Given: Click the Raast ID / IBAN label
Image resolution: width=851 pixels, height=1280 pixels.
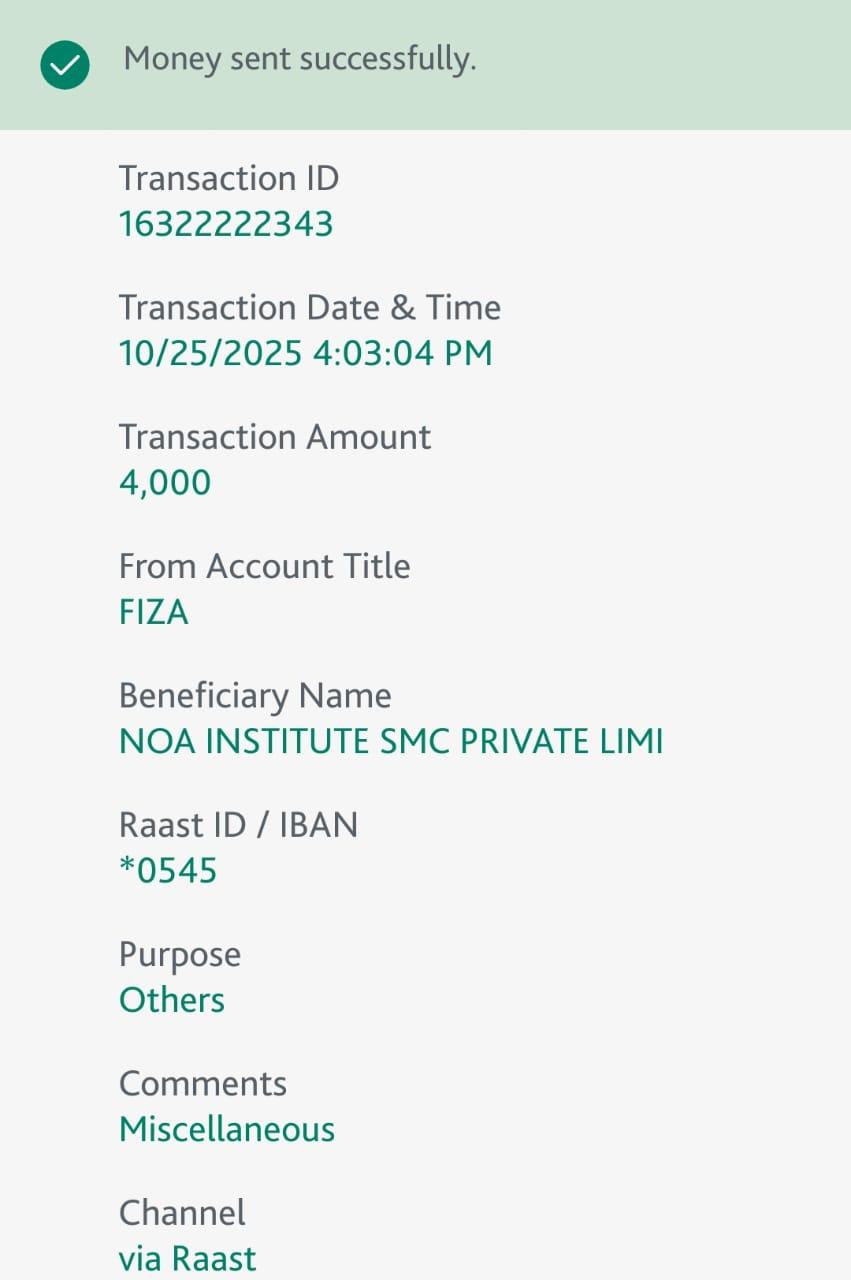Looking at the screenshot, I should point(238,825).
